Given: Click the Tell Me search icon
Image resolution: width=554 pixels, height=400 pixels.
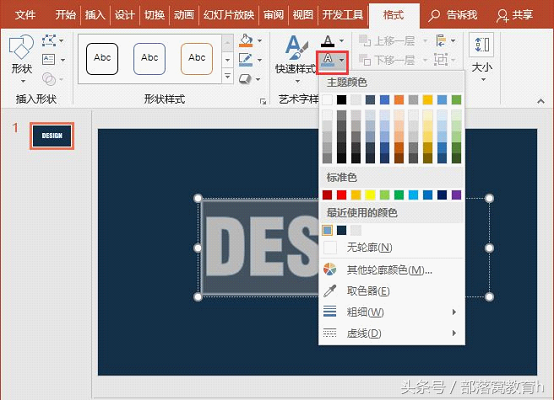Looking at the screenshot, I should [x=434, y=15].
